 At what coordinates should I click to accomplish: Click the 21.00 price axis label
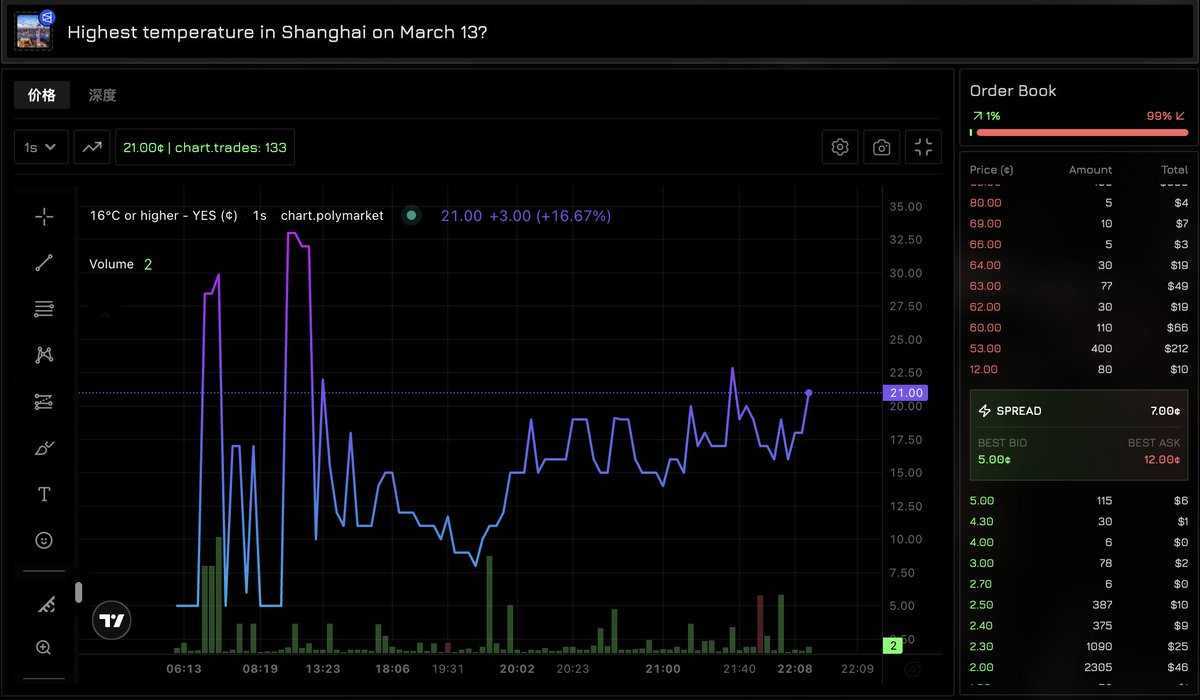coord(907,393)
